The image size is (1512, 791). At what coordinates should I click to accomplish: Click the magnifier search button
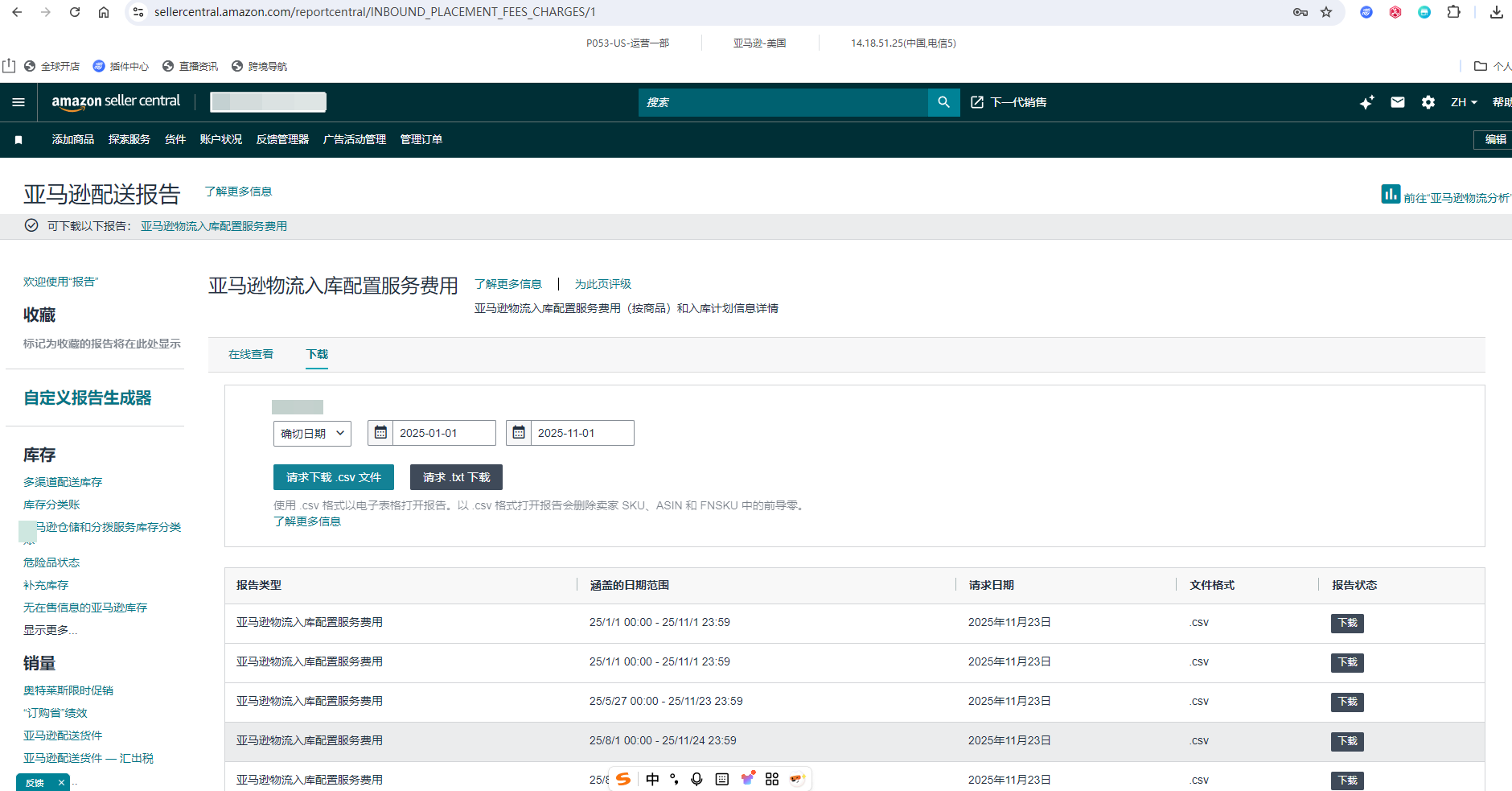click(x=944, y=102)
